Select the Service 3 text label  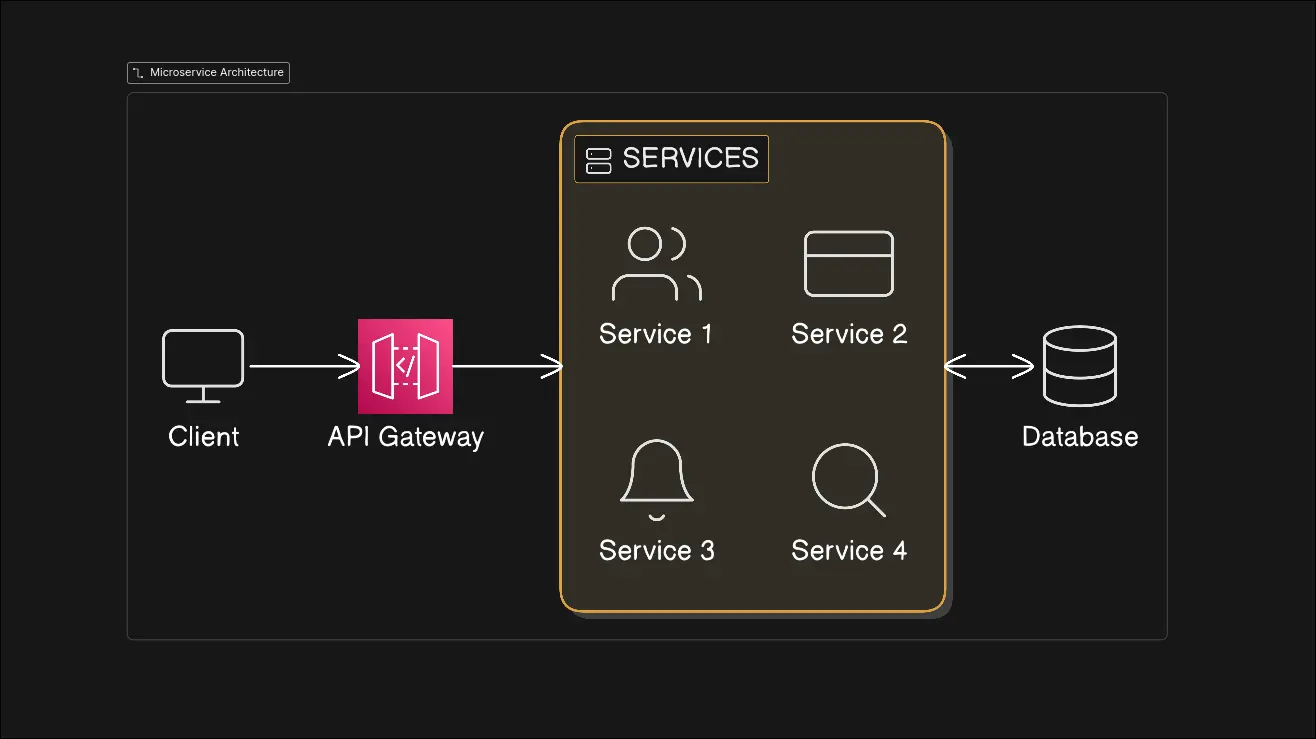(x=656, y=551)
